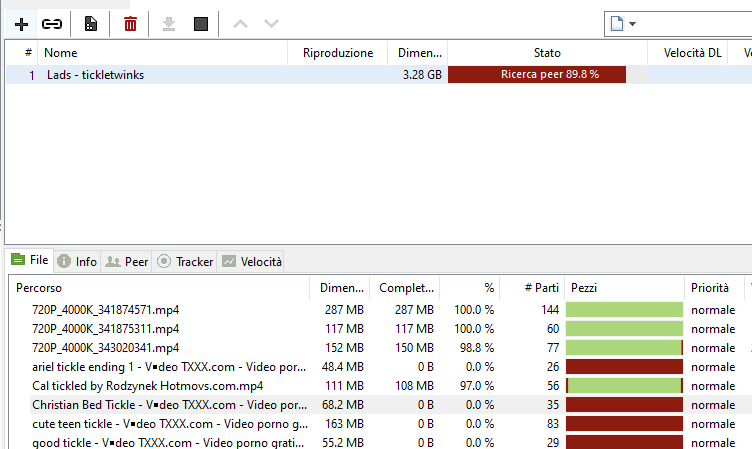The height and width of the screenshot is (449, 752).
Task: Show the Tracker tab
Action: pyautogui.click(x=185, y=262)
